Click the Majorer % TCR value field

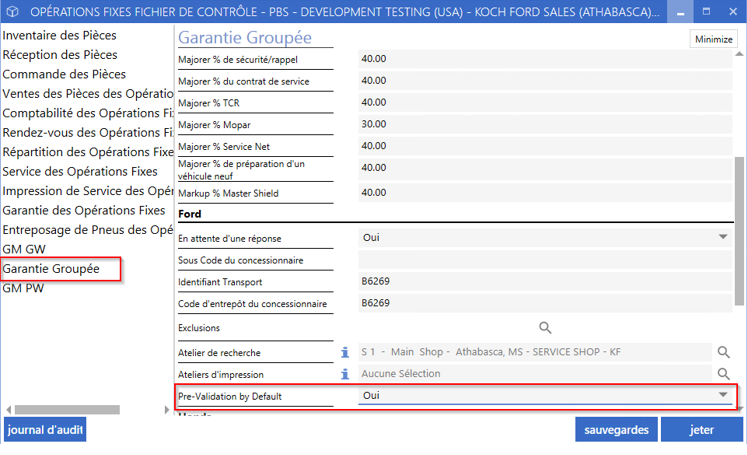pos(545,102)
